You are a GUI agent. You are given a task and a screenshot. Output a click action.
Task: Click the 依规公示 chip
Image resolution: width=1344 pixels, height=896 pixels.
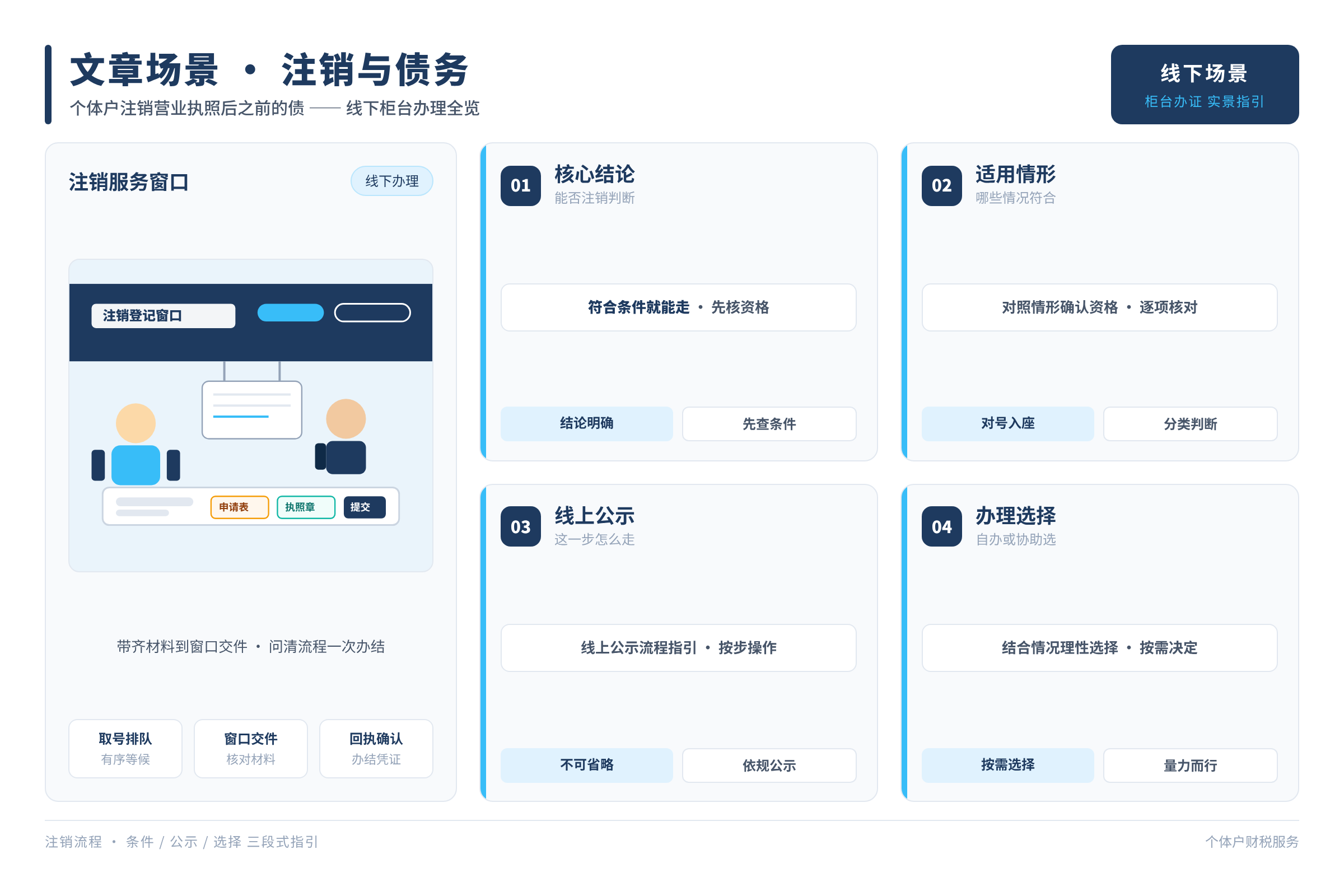(769, 766)
